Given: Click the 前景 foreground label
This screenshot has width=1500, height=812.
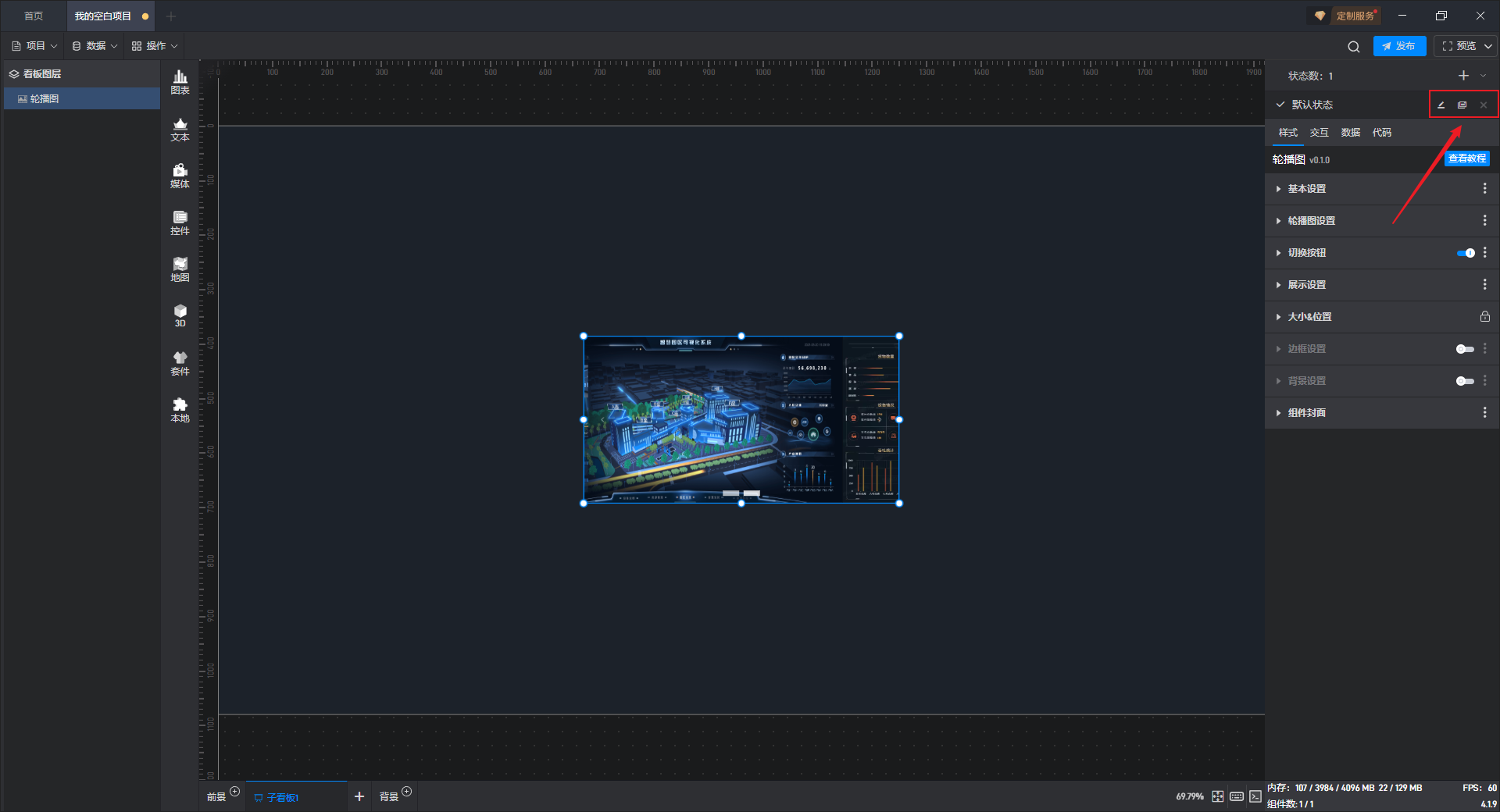Looking at the screenshot, I should (x=216, y=797).
